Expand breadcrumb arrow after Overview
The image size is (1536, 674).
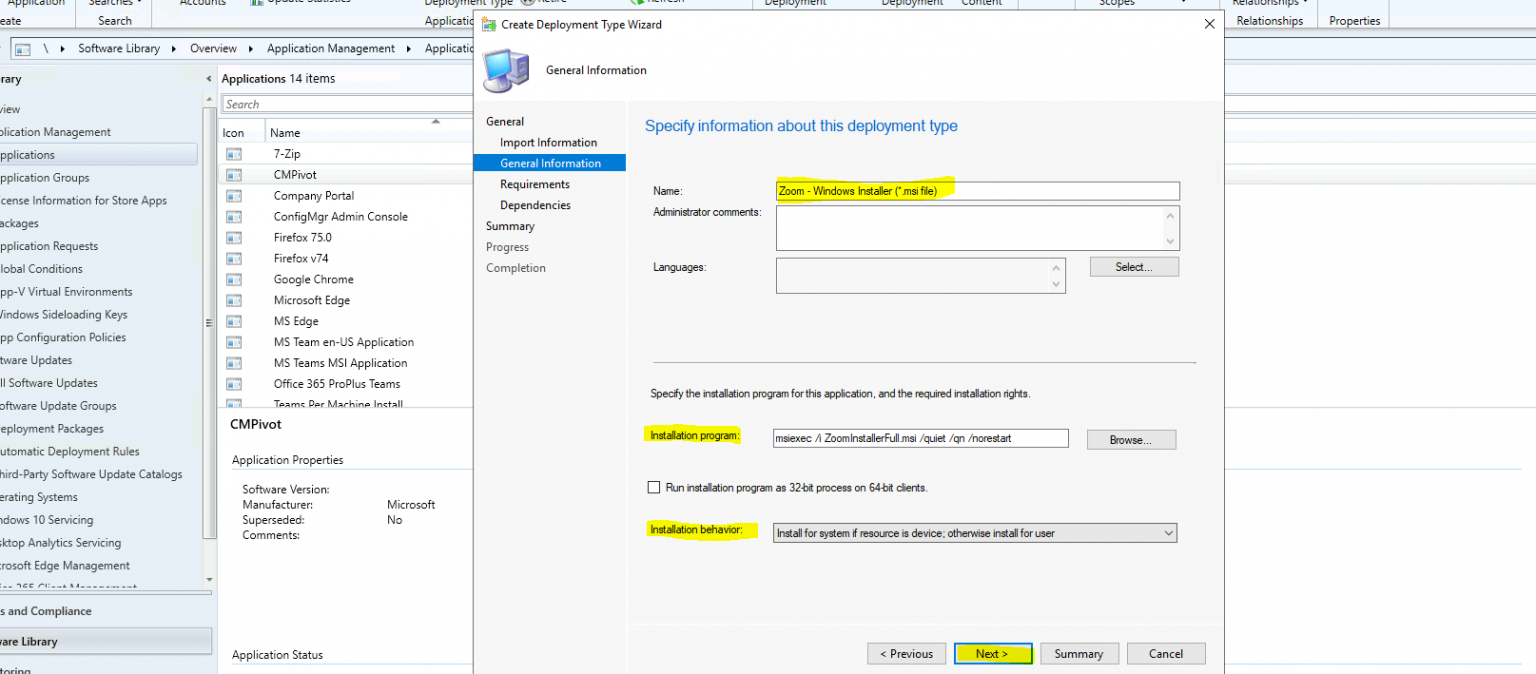[x=250, y=48]
